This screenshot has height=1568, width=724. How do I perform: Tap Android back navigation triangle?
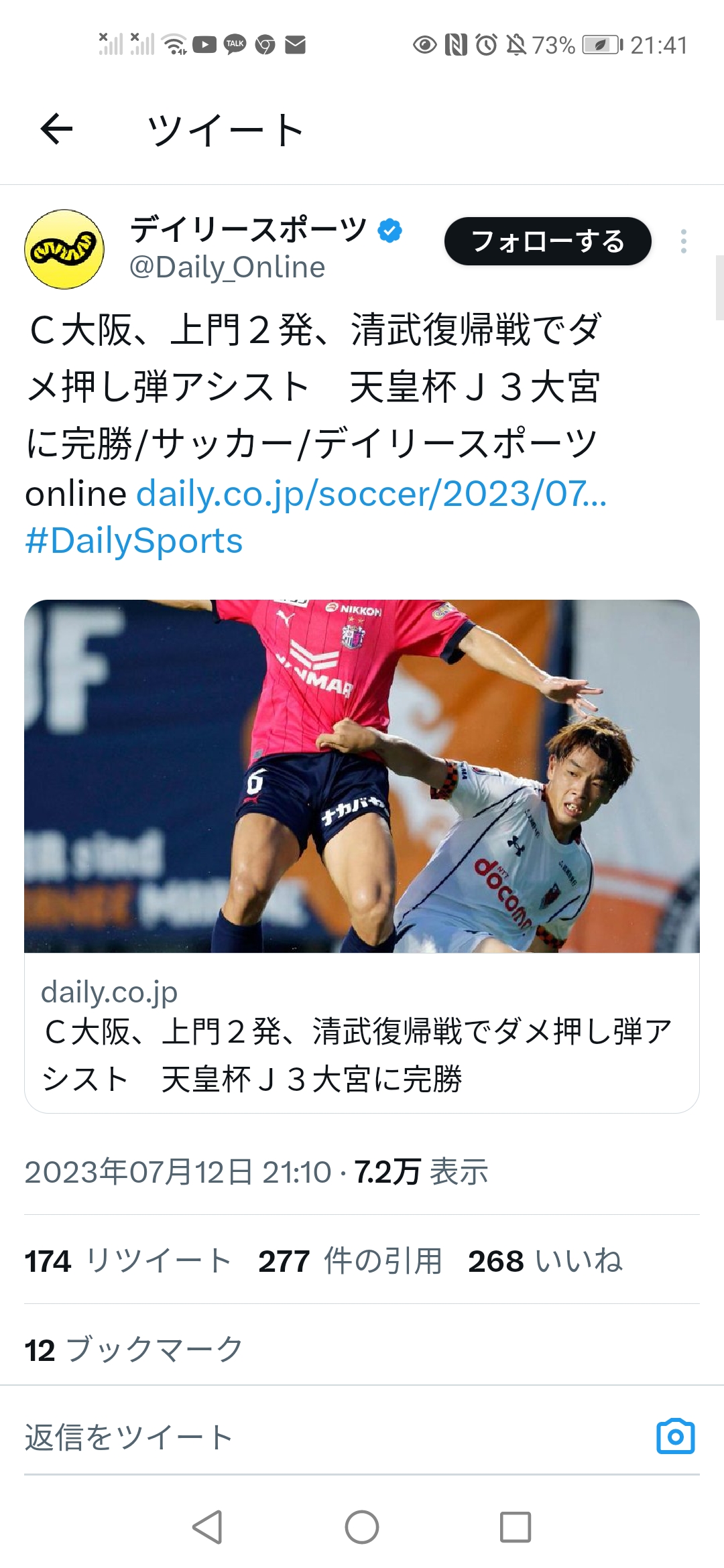pyautogui.click(x=207, y=1527)
